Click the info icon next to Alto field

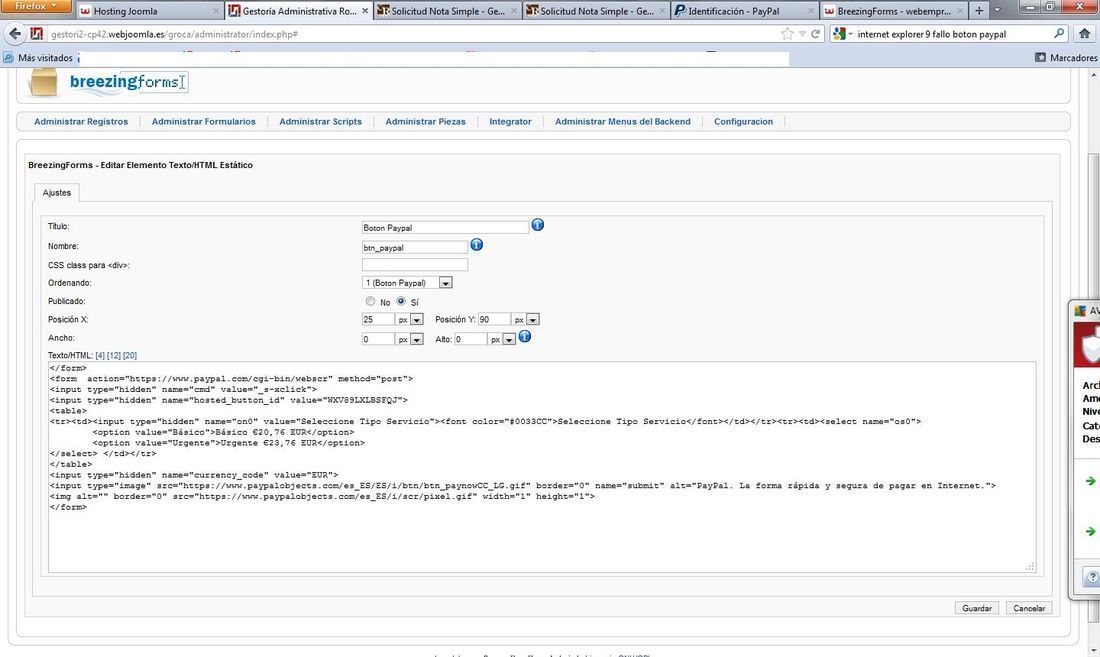tap(524, 337)
